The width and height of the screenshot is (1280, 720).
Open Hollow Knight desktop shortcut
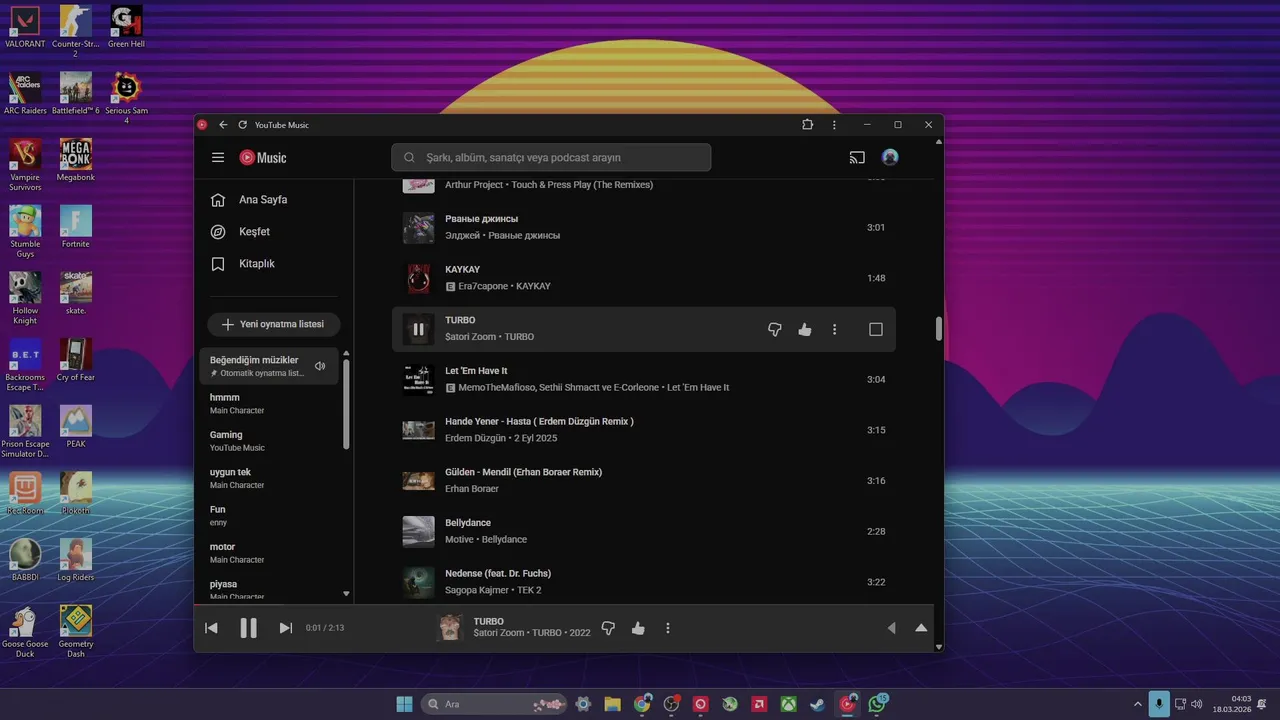[x=25, y=298]
